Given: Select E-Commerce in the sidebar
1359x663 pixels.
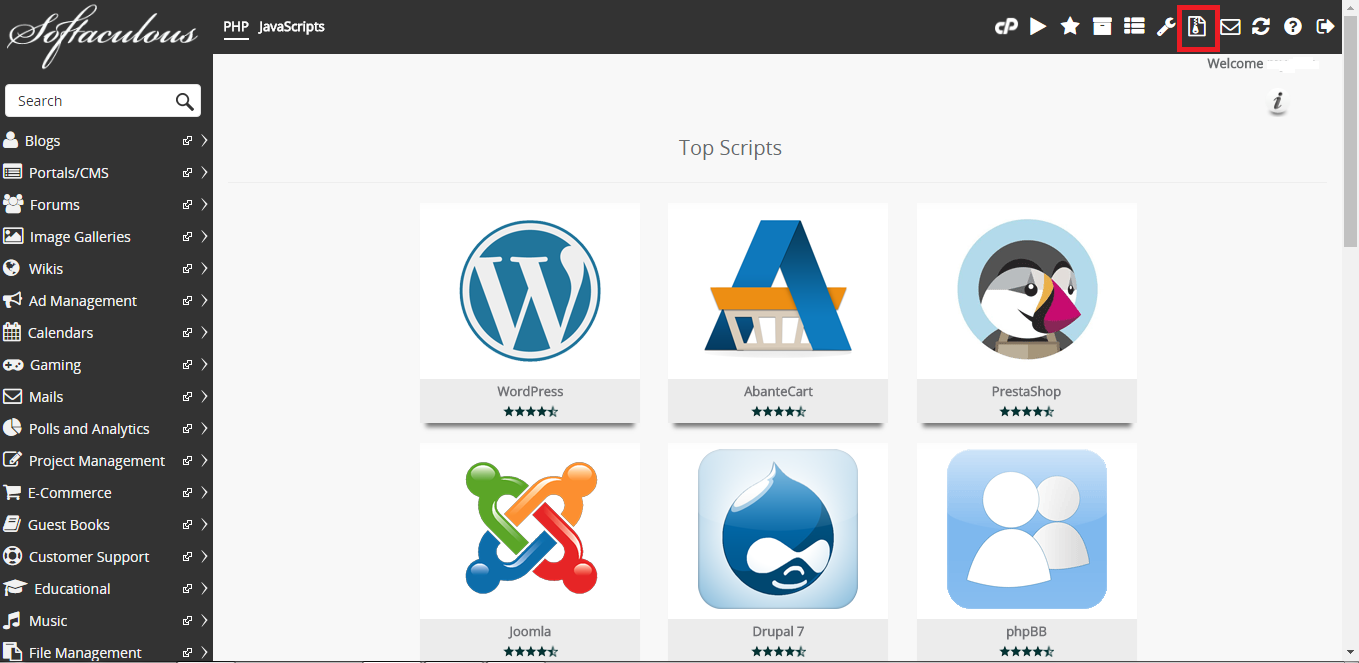Looking at the screenshot, I should (70, 493).
